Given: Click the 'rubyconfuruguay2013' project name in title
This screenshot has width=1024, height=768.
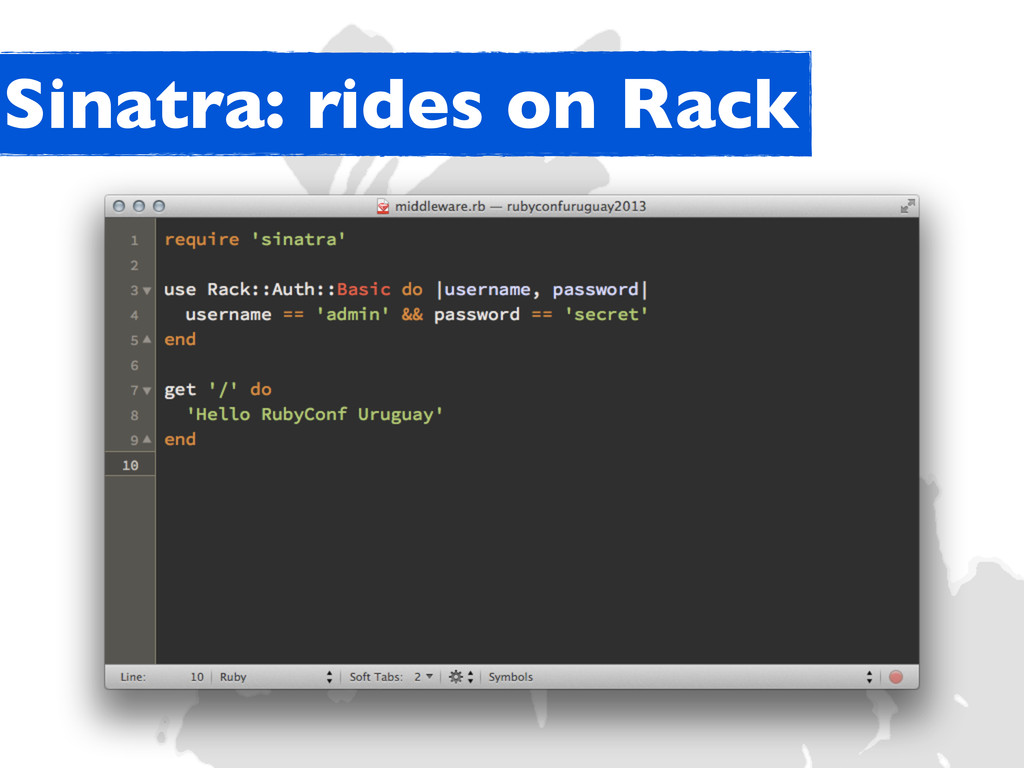Looking at the screenshot, I should click(x=576, y=206).
